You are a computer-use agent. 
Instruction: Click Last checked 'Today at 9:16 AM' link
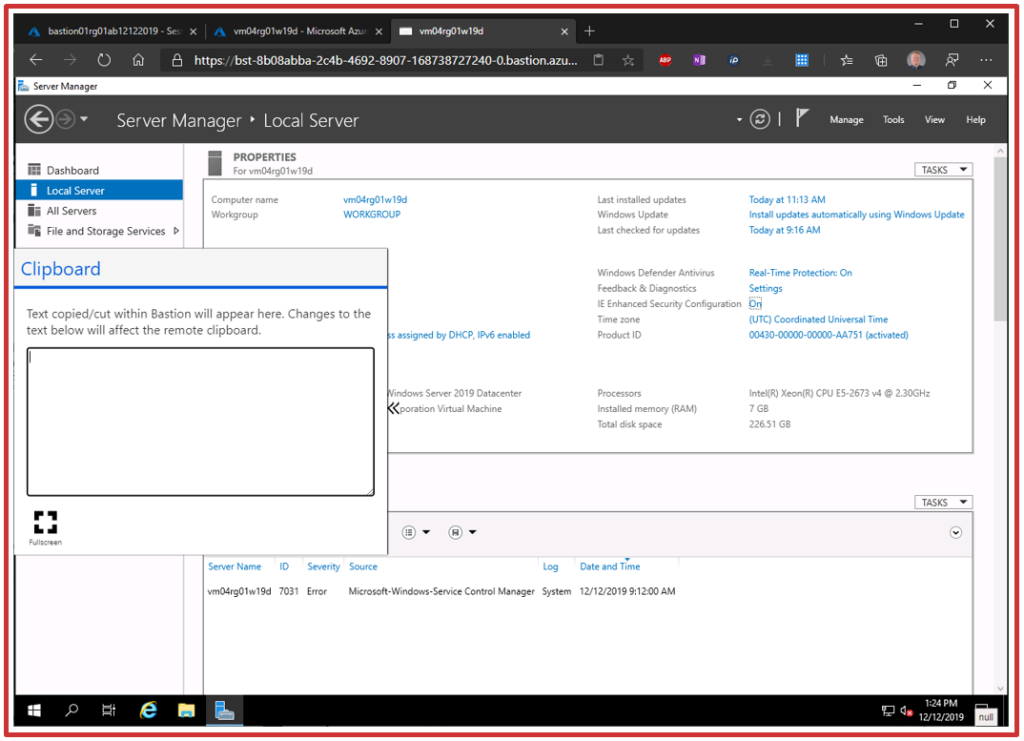point(784,230)
